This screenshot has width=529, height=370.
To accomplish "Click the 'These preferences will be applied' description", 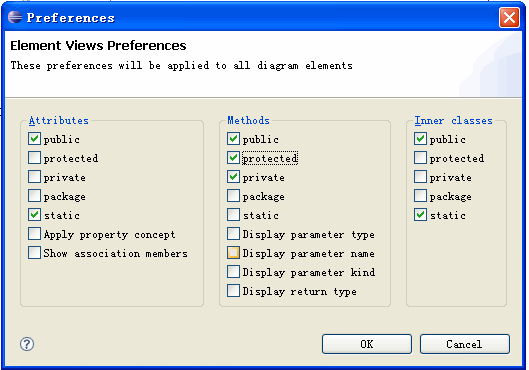I will [182, 65].
